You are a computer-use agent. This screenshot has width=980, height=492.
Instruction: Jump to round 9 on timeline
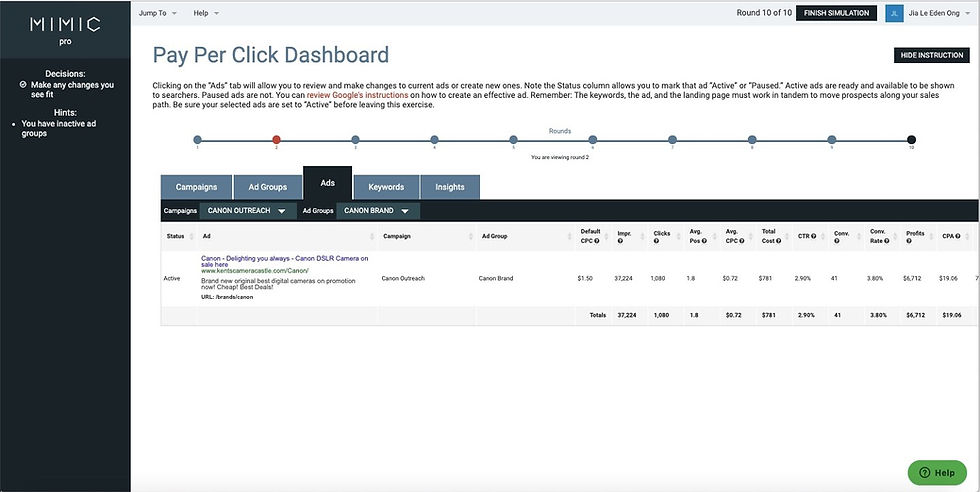click(831, 139)
